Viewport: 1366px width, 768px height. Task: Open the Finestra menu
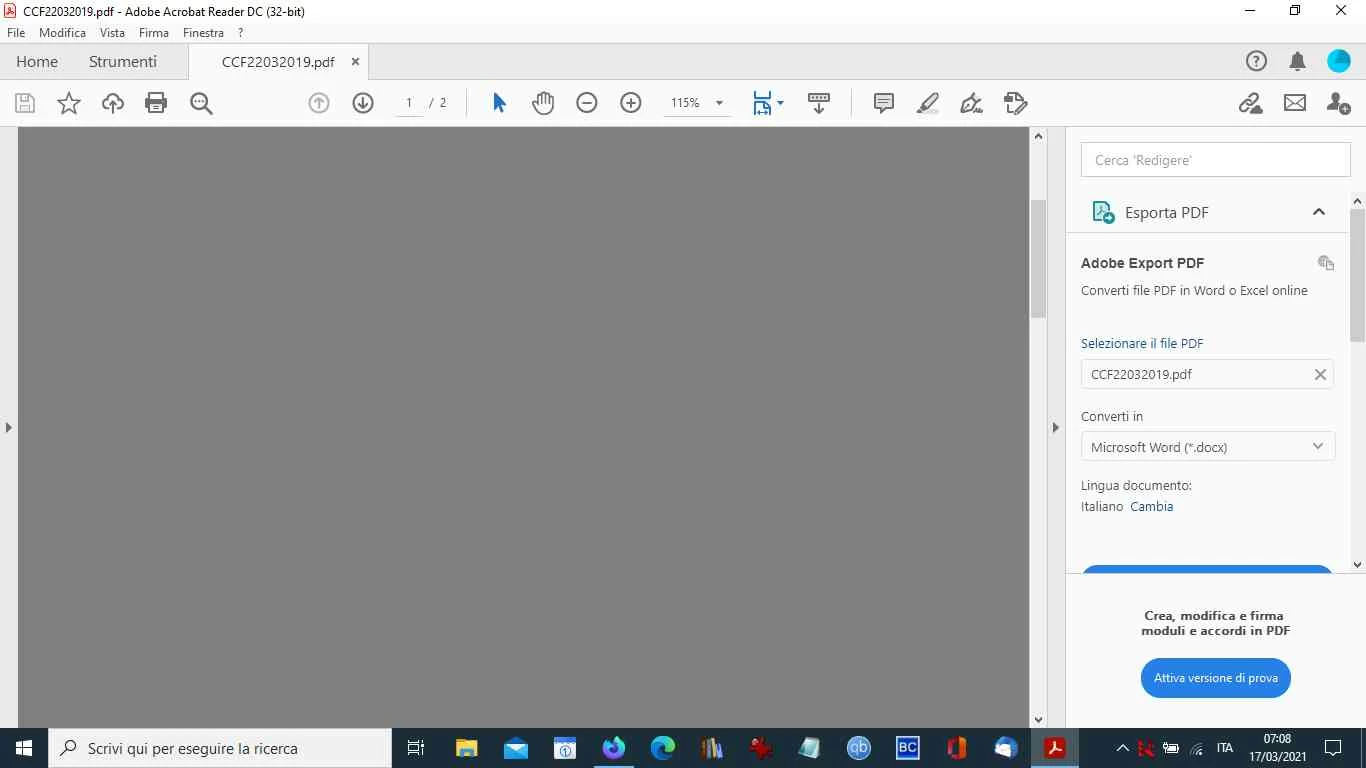point(203,33)
